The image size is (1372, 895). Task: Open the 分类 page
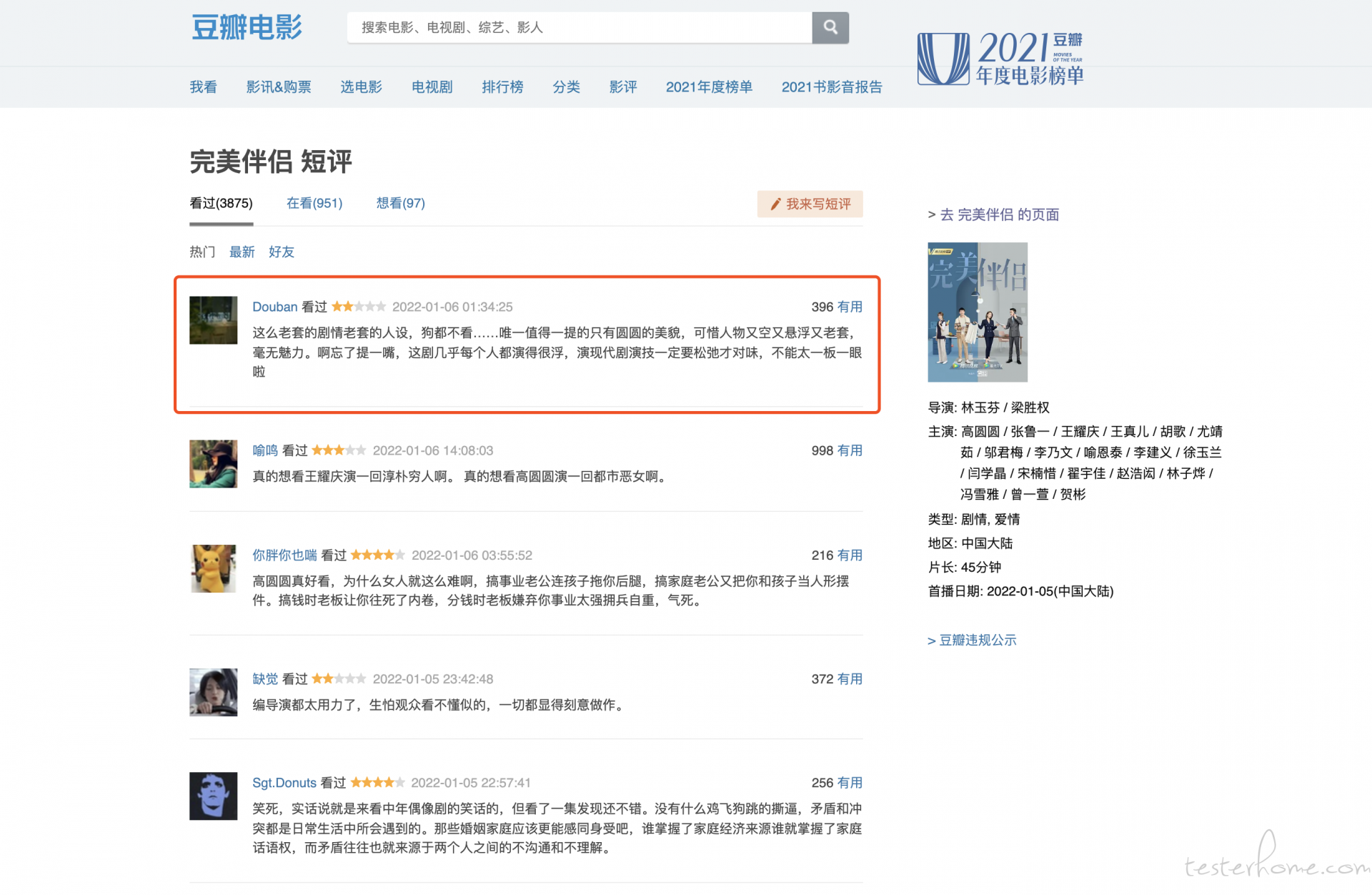tap(566, 87)
